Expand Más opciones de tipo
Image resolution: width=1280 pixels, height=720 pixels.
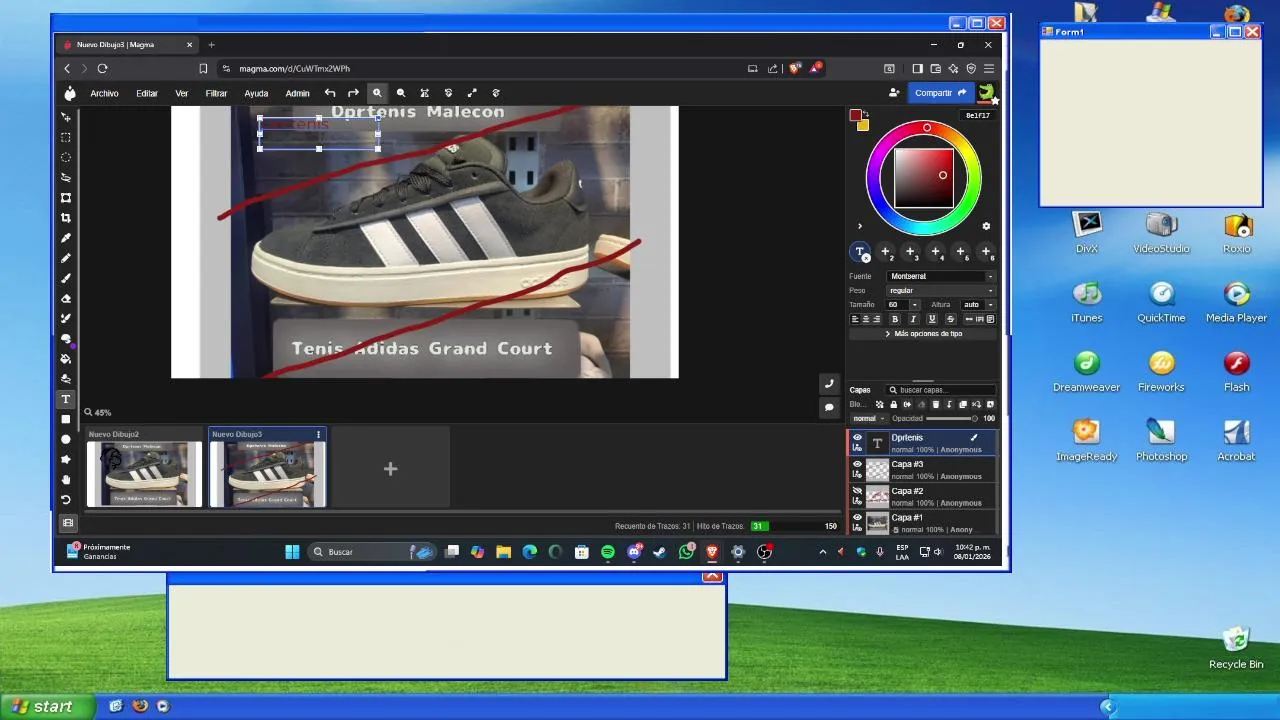pyautogui.click(x=923, y=334)
